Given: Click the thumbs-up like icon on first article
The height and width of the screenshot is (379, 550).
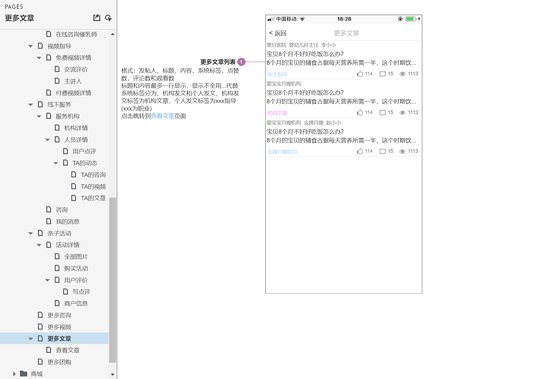Looking at the screenshot, I should [x=360, y=74].
